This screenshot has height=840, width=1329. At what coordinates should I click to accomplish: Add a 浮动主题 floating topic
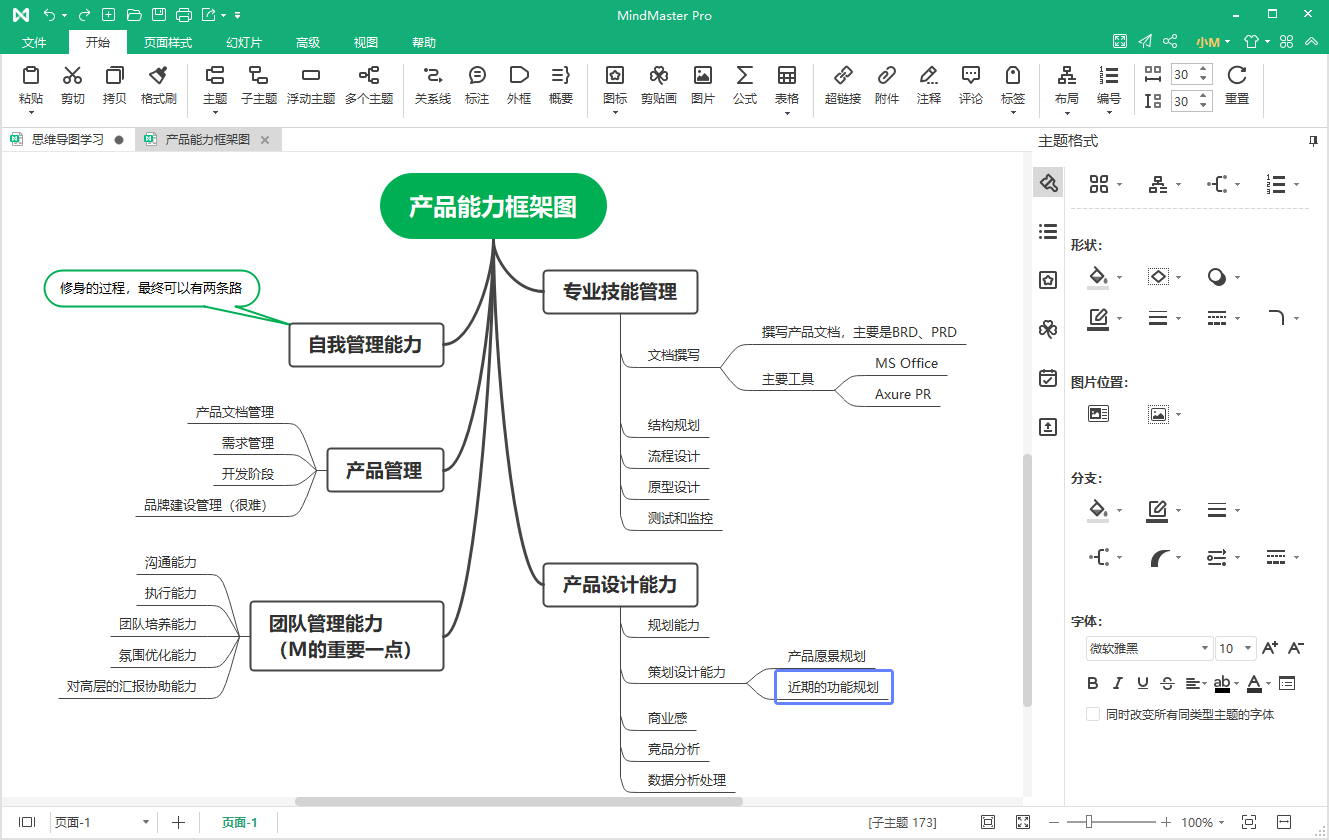point(311,85)
